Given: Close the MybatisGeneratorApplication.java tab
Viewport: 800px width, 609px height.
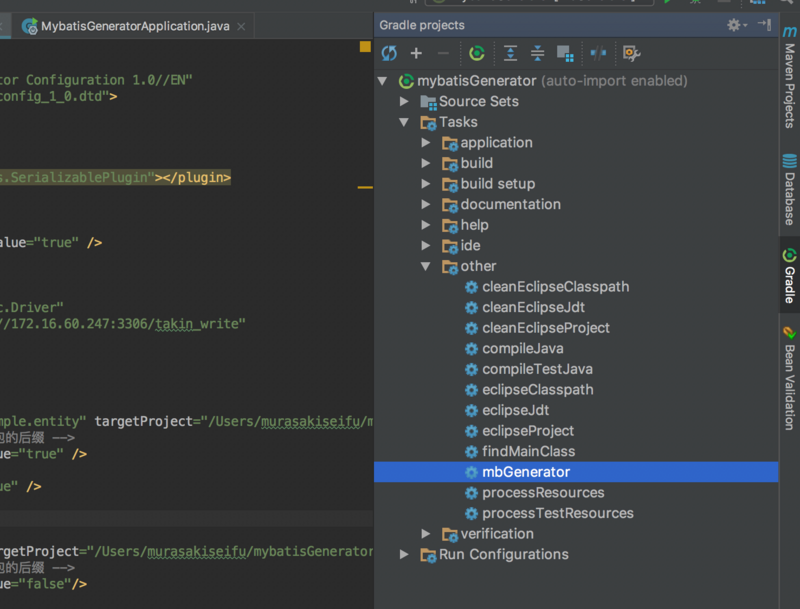Looking at the screenshot, I should 241,27.
